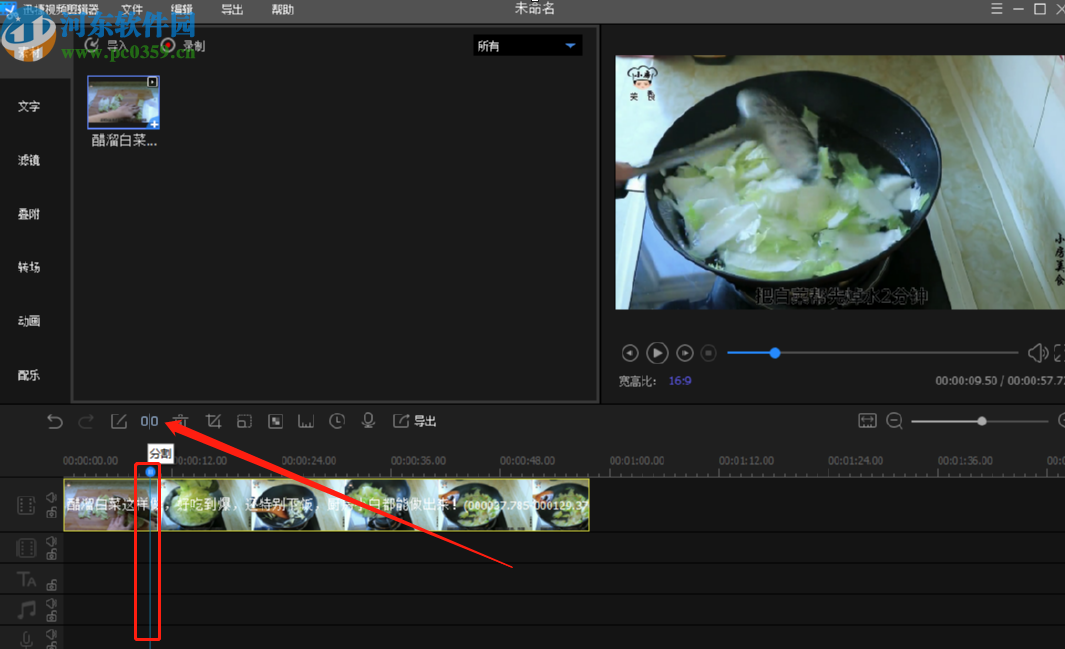Click the Crop tool icon in the toolbar
Screen dimensions: 1065x649
tap(213, 421)
